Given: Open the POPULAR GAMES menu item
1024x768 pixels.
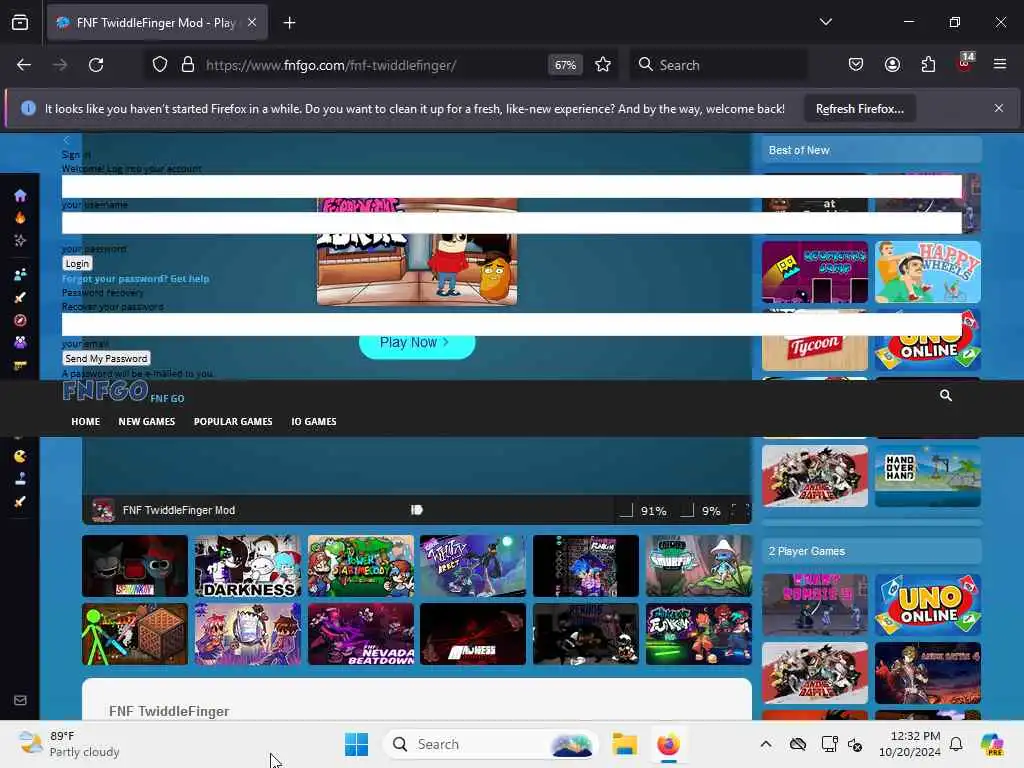Looking at the screenshot, I should 233,422.
